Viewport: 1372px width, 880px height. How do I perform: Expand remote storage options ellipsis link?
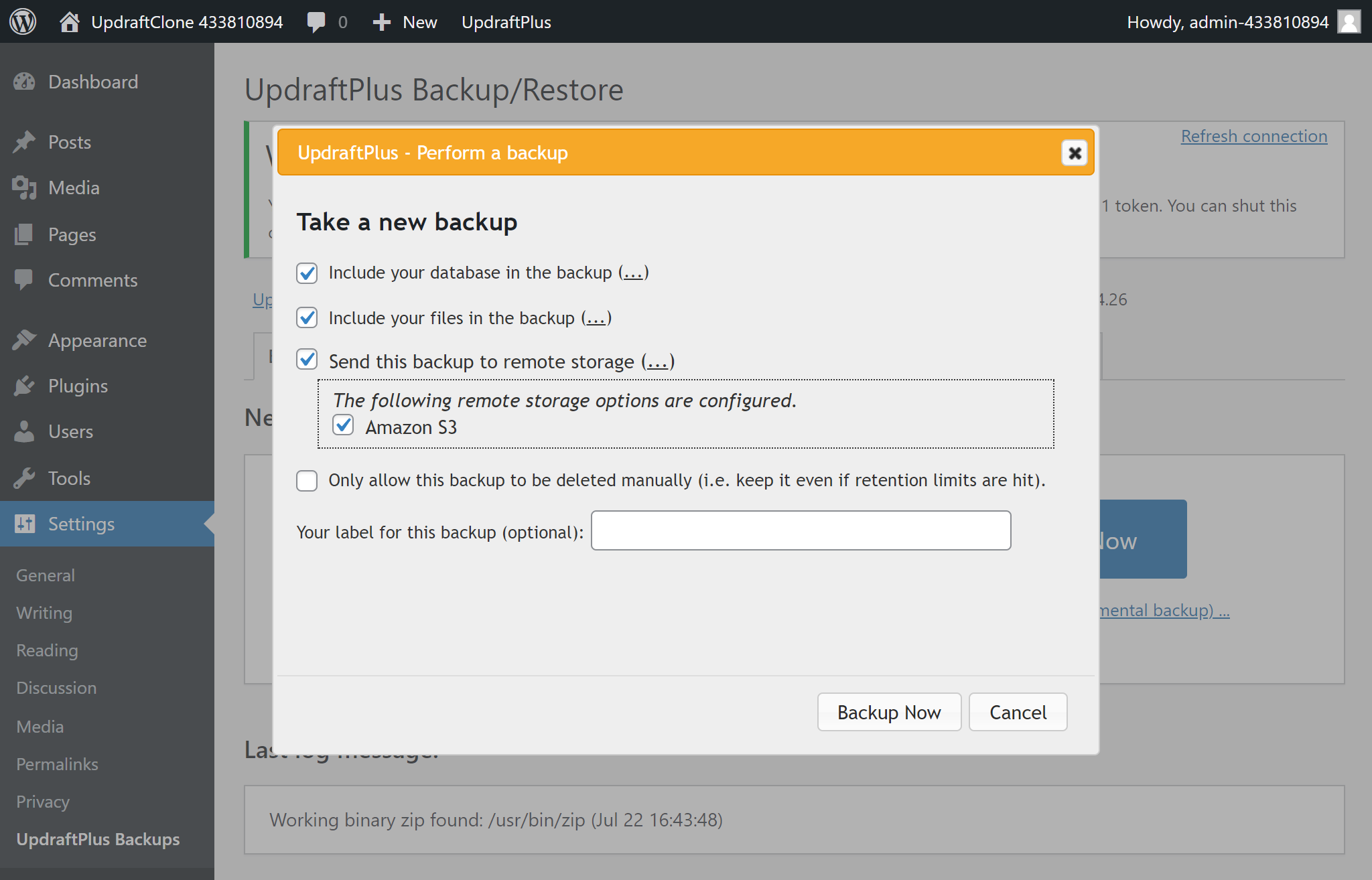point(657,362)
